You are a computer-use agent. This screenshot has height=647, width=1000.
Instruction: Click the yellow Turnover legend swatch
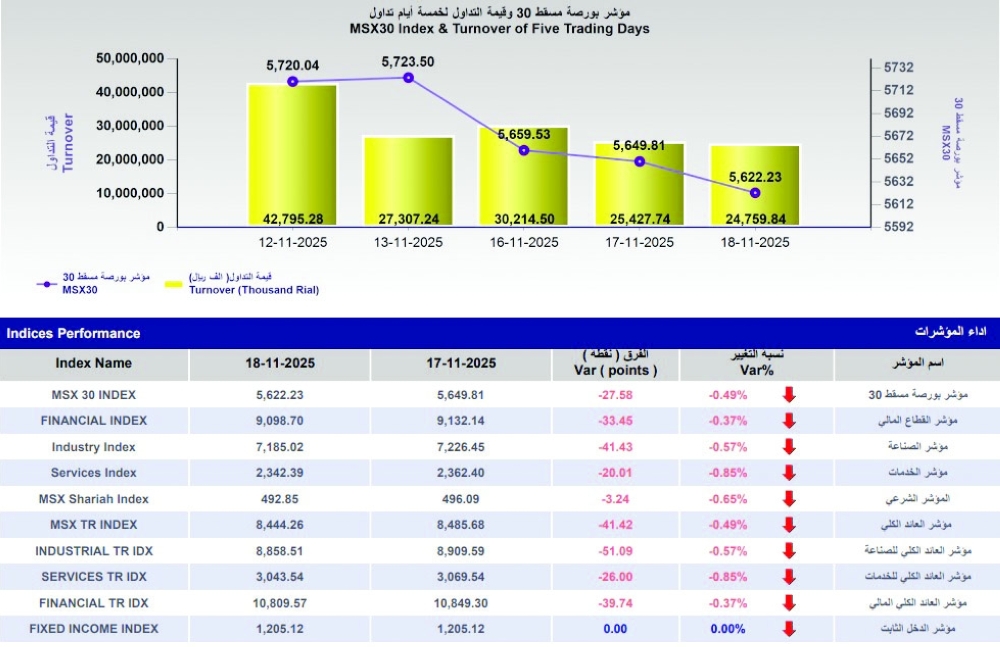173,284
